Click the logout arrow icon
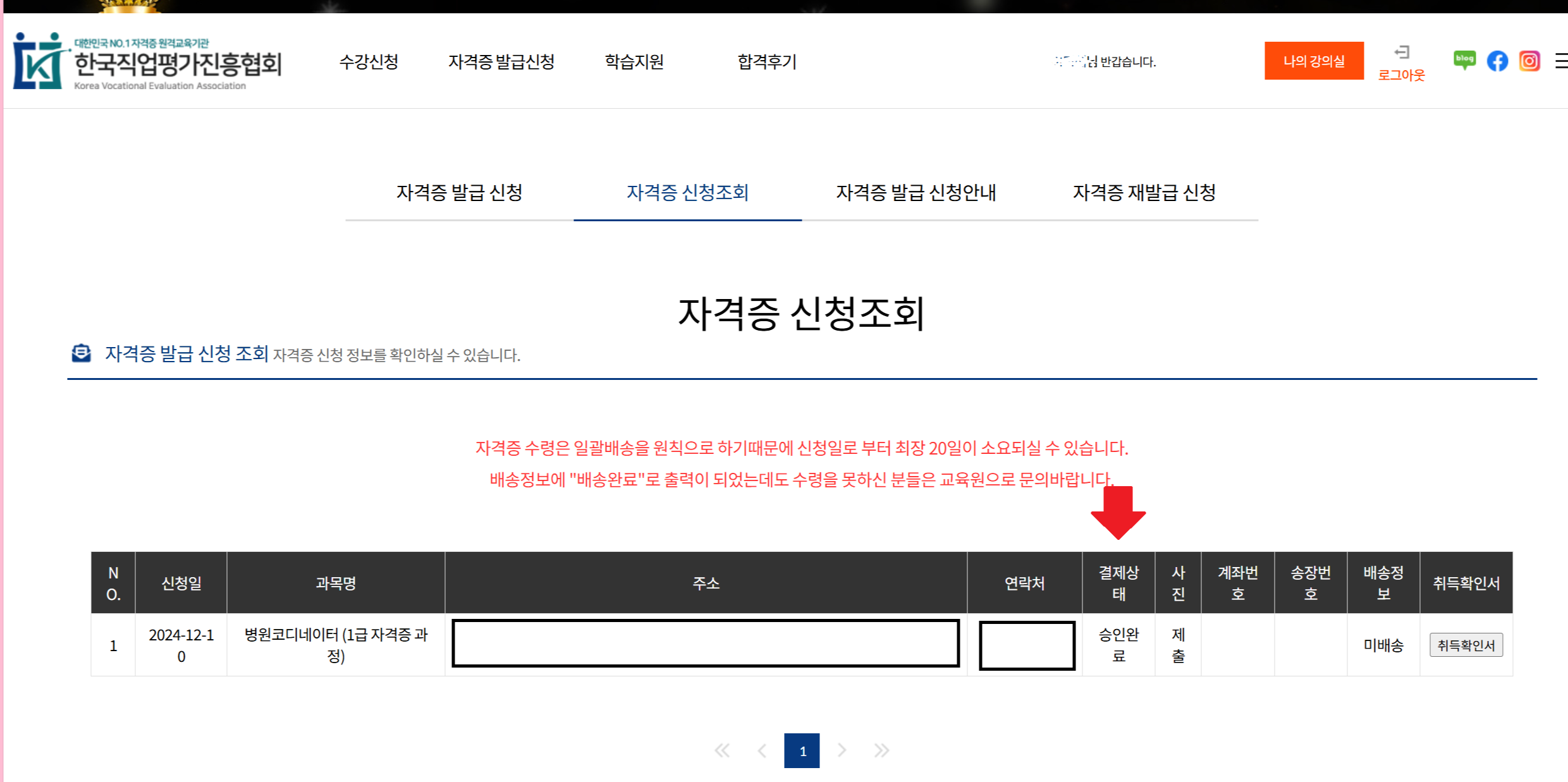1568x782 pixels. point(1402,52)
